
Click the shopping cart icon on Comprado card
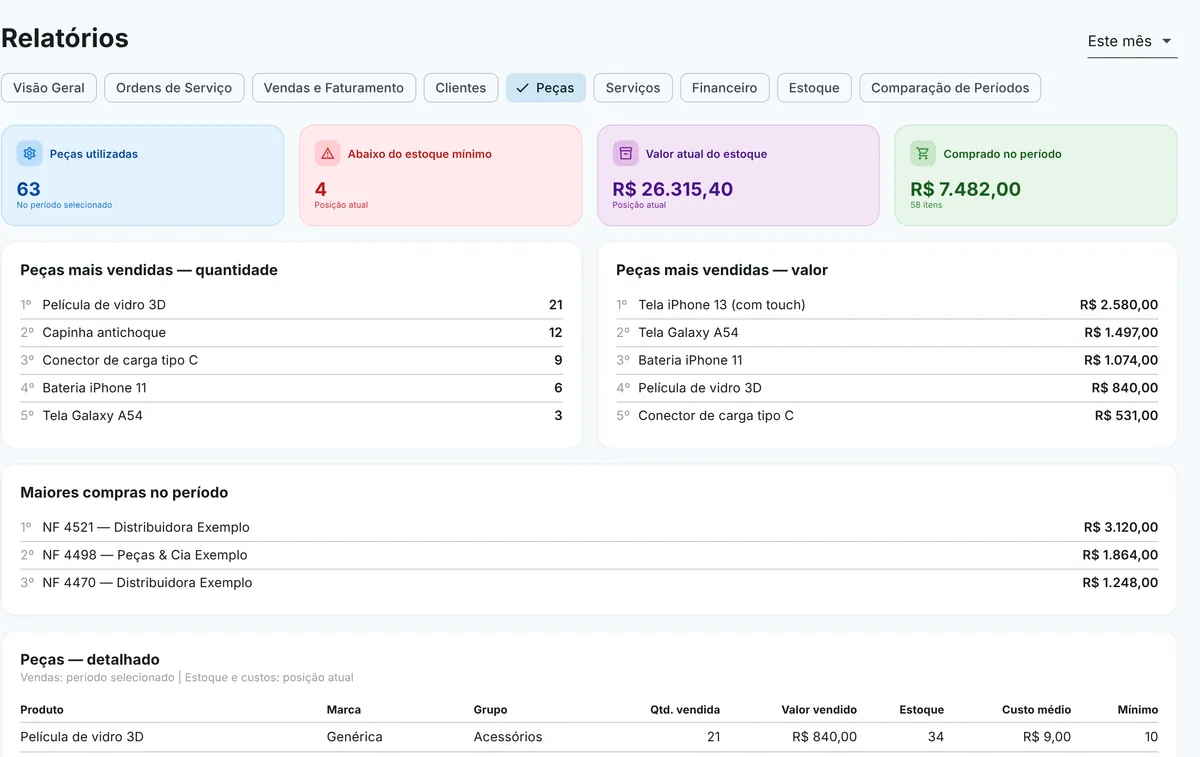click(x=922, y=153)
